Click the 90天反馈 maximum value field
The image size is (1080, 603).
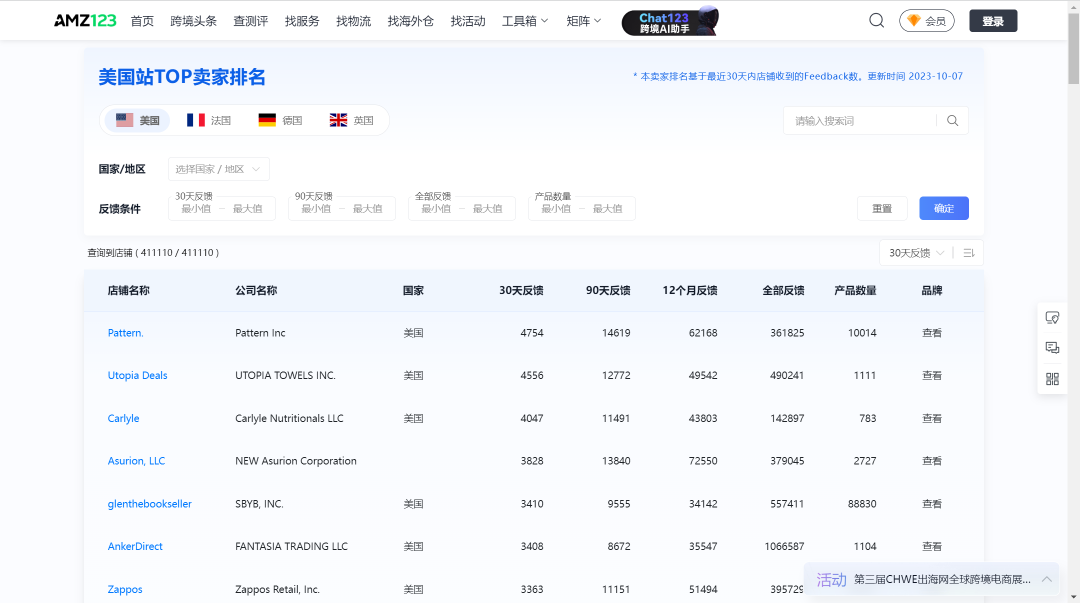pyautogui.click(x=367, y=209)
